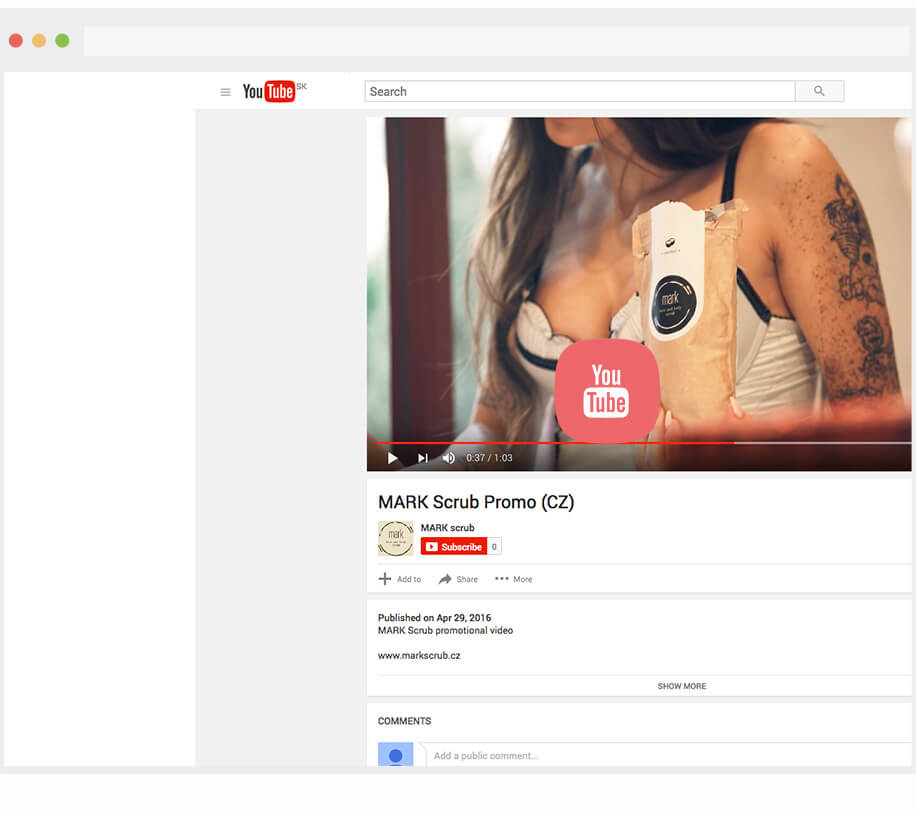Click the MARK scrub channel name
This screenshot has width=916, height=813.
pos(447,528)
